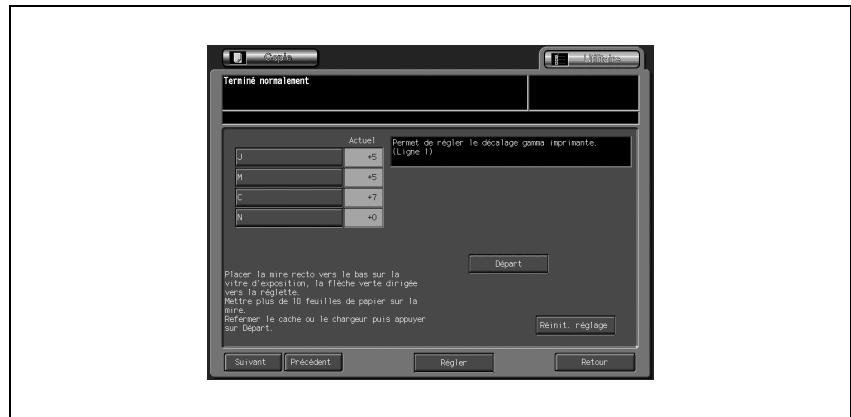851x417 pixels.
Task: Click the M current value +5
Action: [x=364, y=178]
